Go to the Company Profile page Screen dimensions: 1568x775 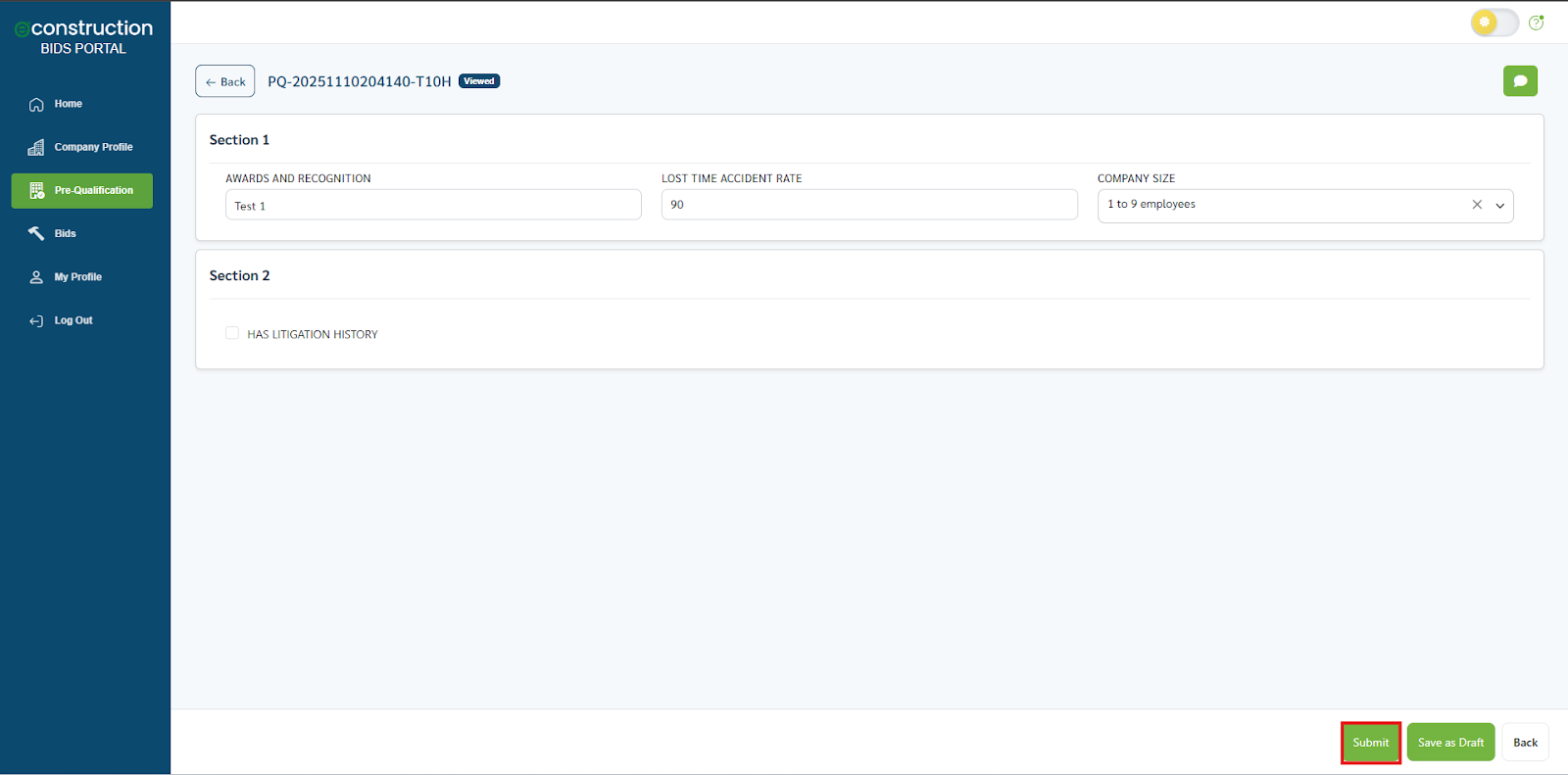pyautogui.click(x=93, y=147)
